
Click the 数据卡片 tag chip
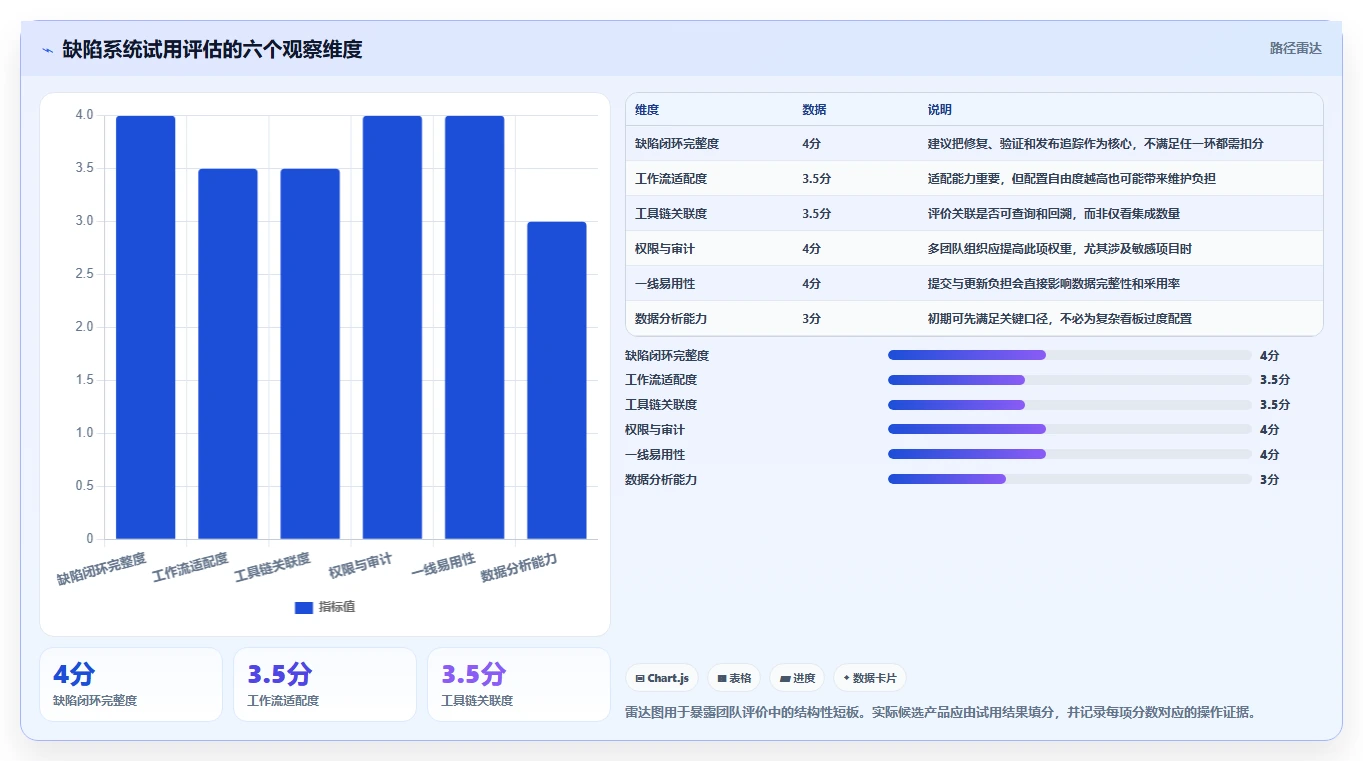(x=869, y=678)
